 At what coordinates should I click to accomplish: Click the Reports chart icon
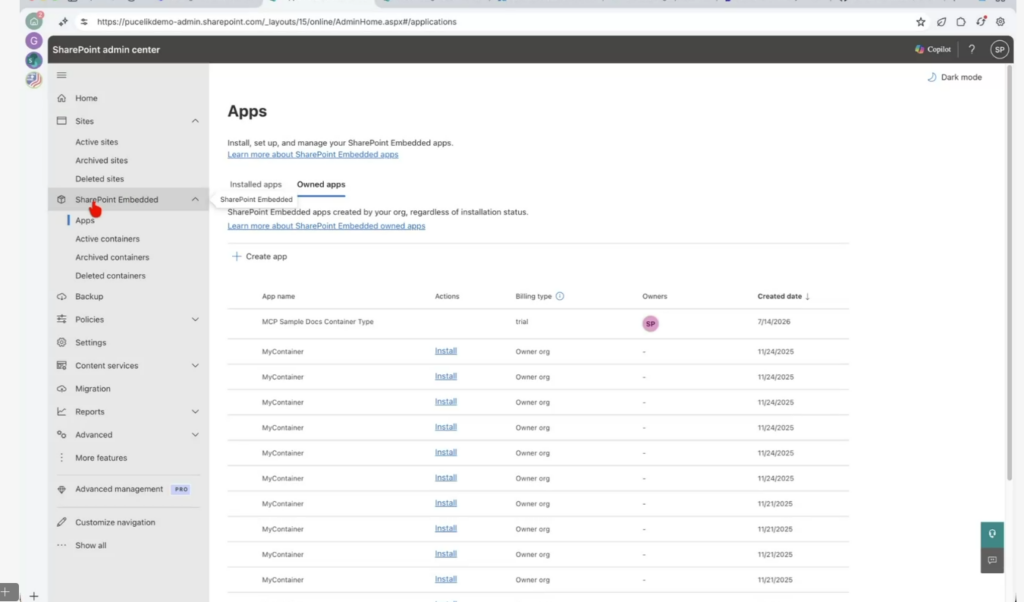[61, 411]
